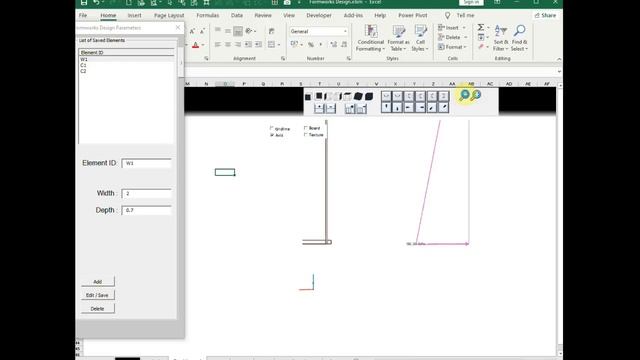Switch to the Insert tab
Viewport: 640px width, 360px height.
(134, 16)
